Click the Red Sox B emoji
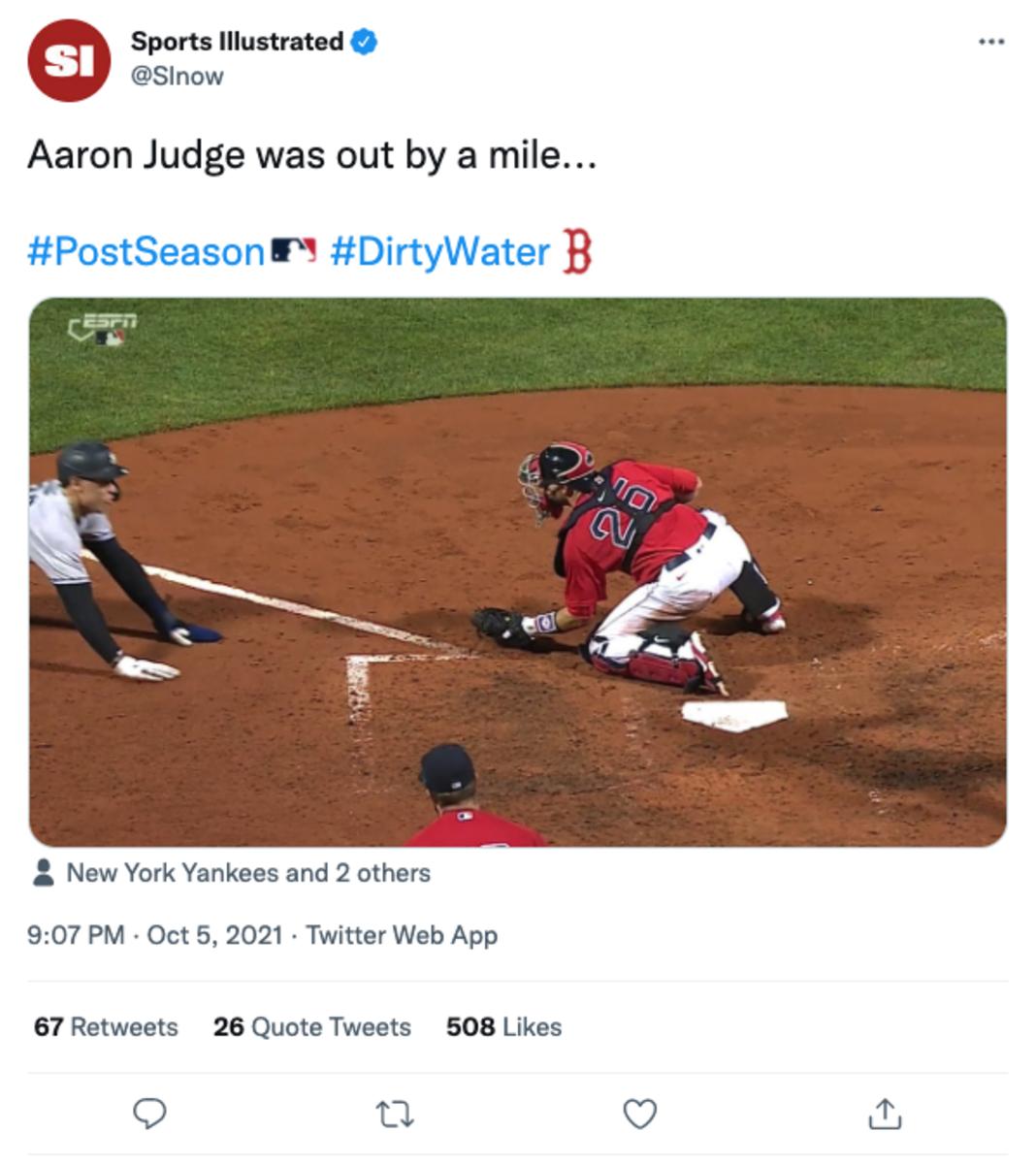 (x=577, y=251)
